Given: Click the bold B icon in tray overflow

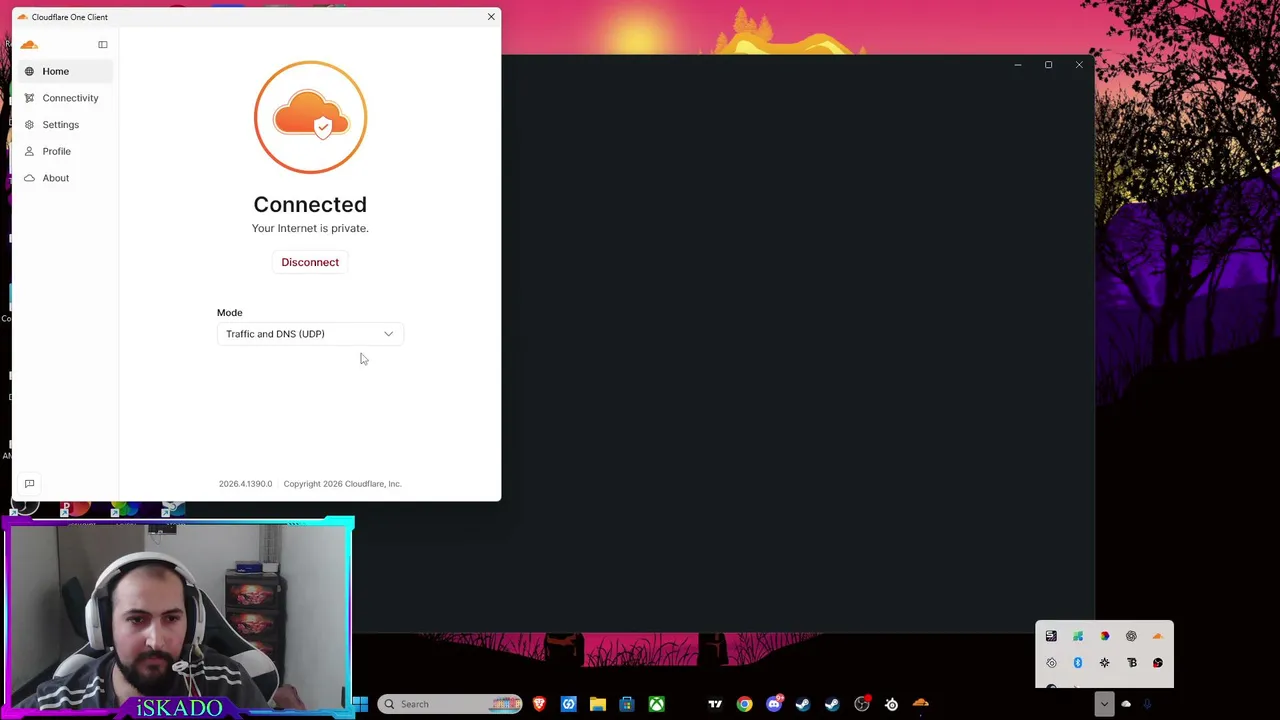Looking at the screenshot, I should (x=1131, y=663).
